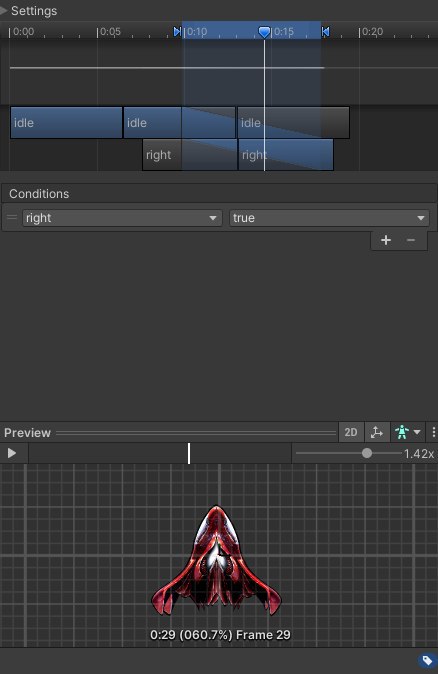Image resolution: width=438 pixels, height=674 pixels.
Task: Select the second right clip block
Action: pyautogui.click(x=286, y=155)
